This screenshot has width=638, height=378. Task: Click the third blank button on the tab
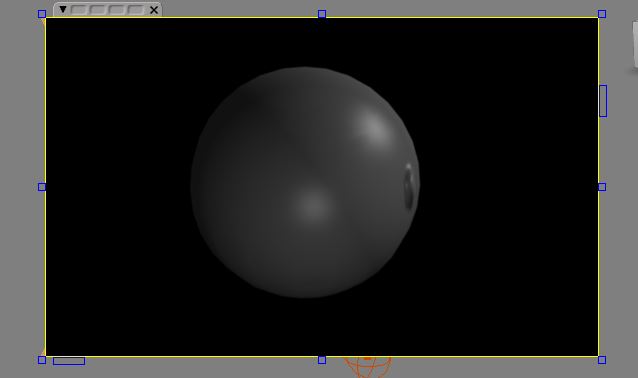pyautogui.click(x=117, y=10)
